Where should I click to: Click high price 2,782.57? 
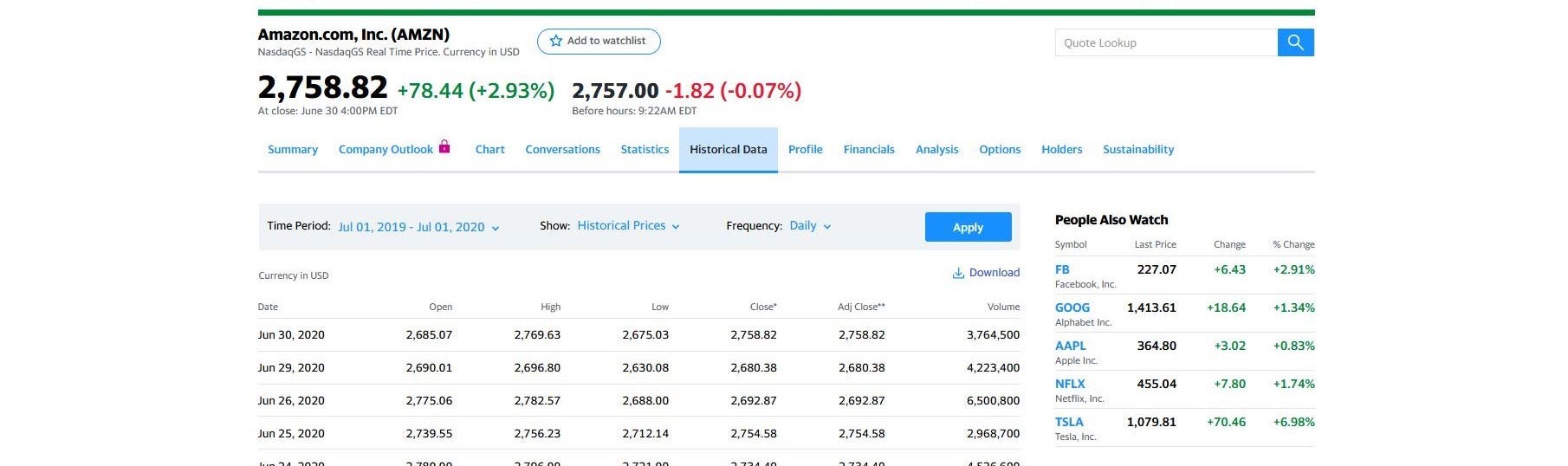537,400
